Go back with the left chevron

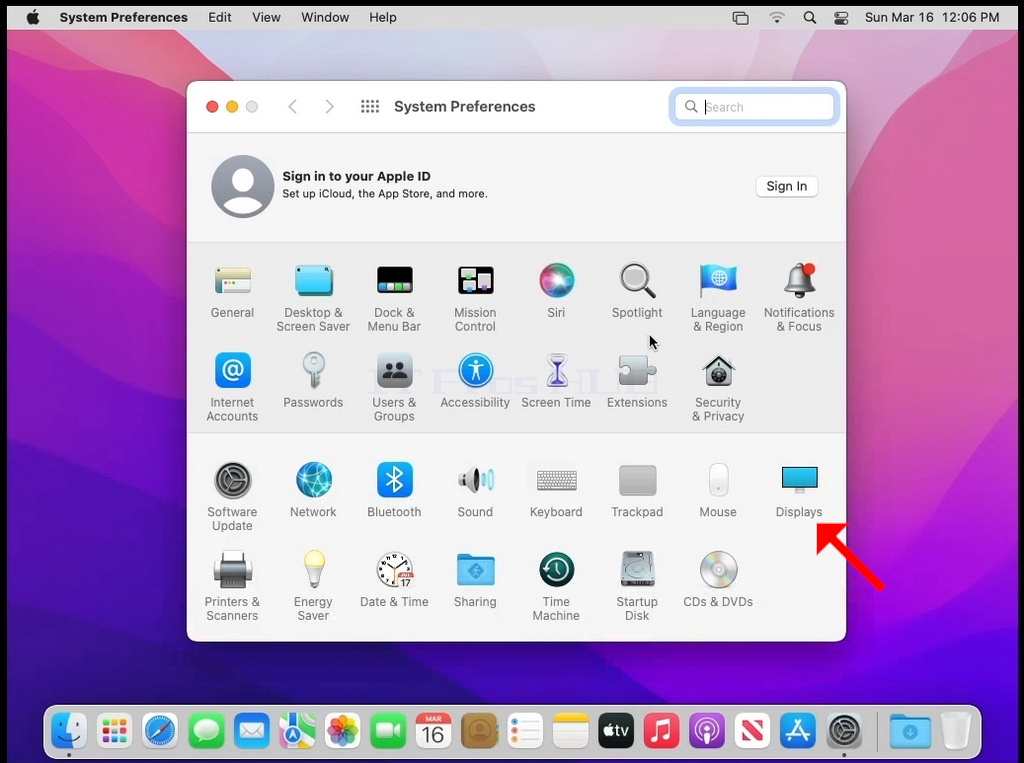(x=293, y=106)
